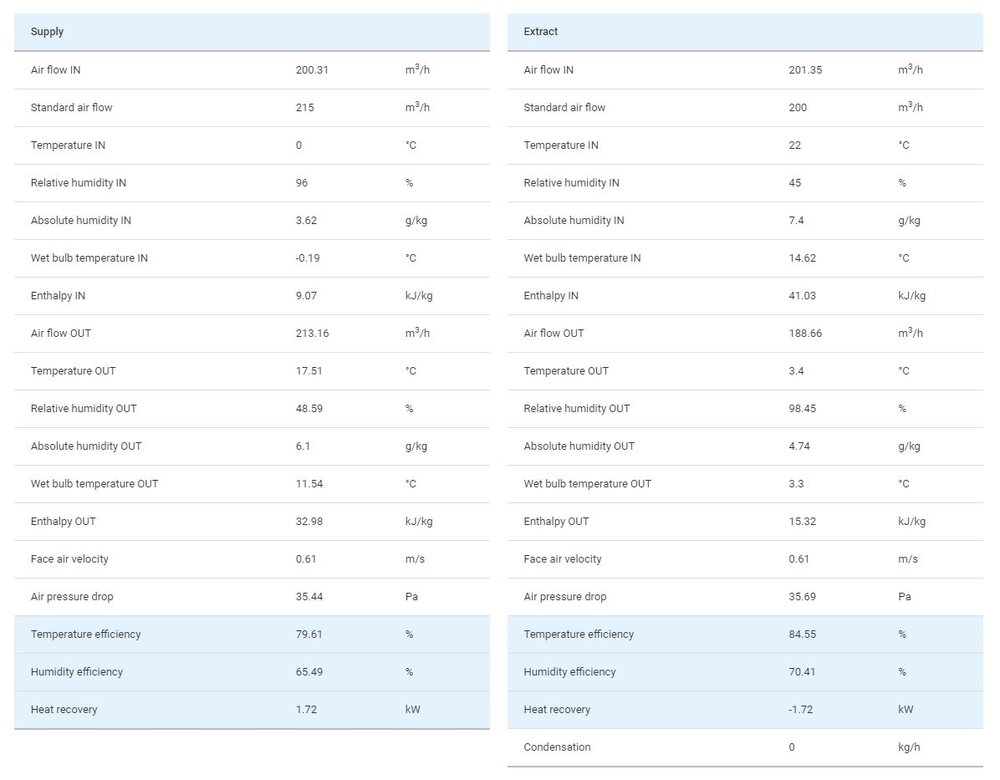This screenshot has width=1000, height=780.
Task: Click Extract Absolute humidity OUT value 4.74
Action: [800, 446]
